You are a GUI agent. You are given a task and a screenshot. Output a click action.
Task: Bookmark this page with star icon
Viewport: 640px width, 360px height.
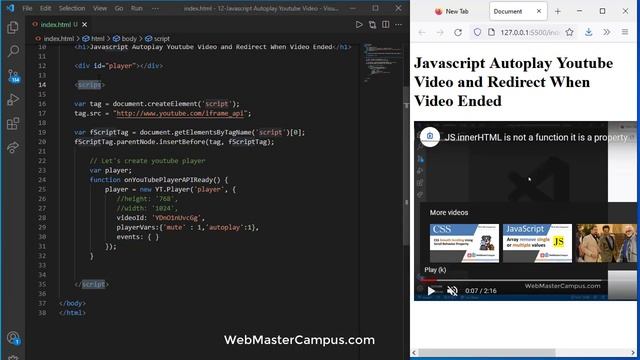[569, 32]
